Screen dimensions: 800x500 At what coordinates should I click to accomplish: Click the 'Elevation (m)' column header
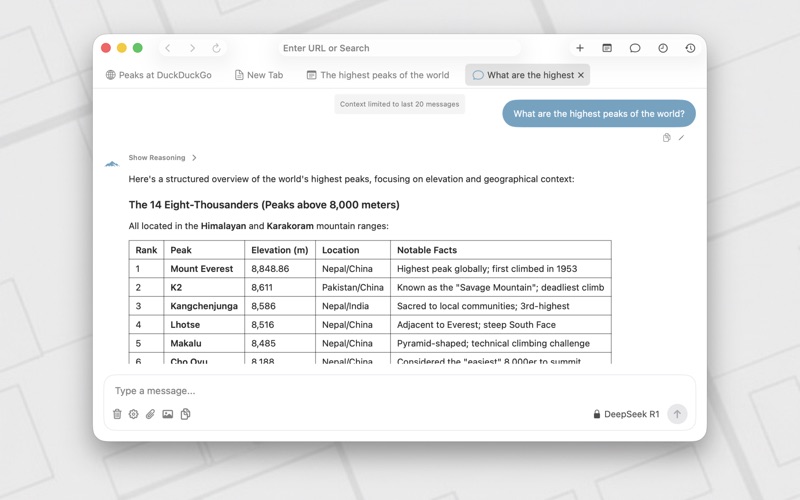[280, 250]
